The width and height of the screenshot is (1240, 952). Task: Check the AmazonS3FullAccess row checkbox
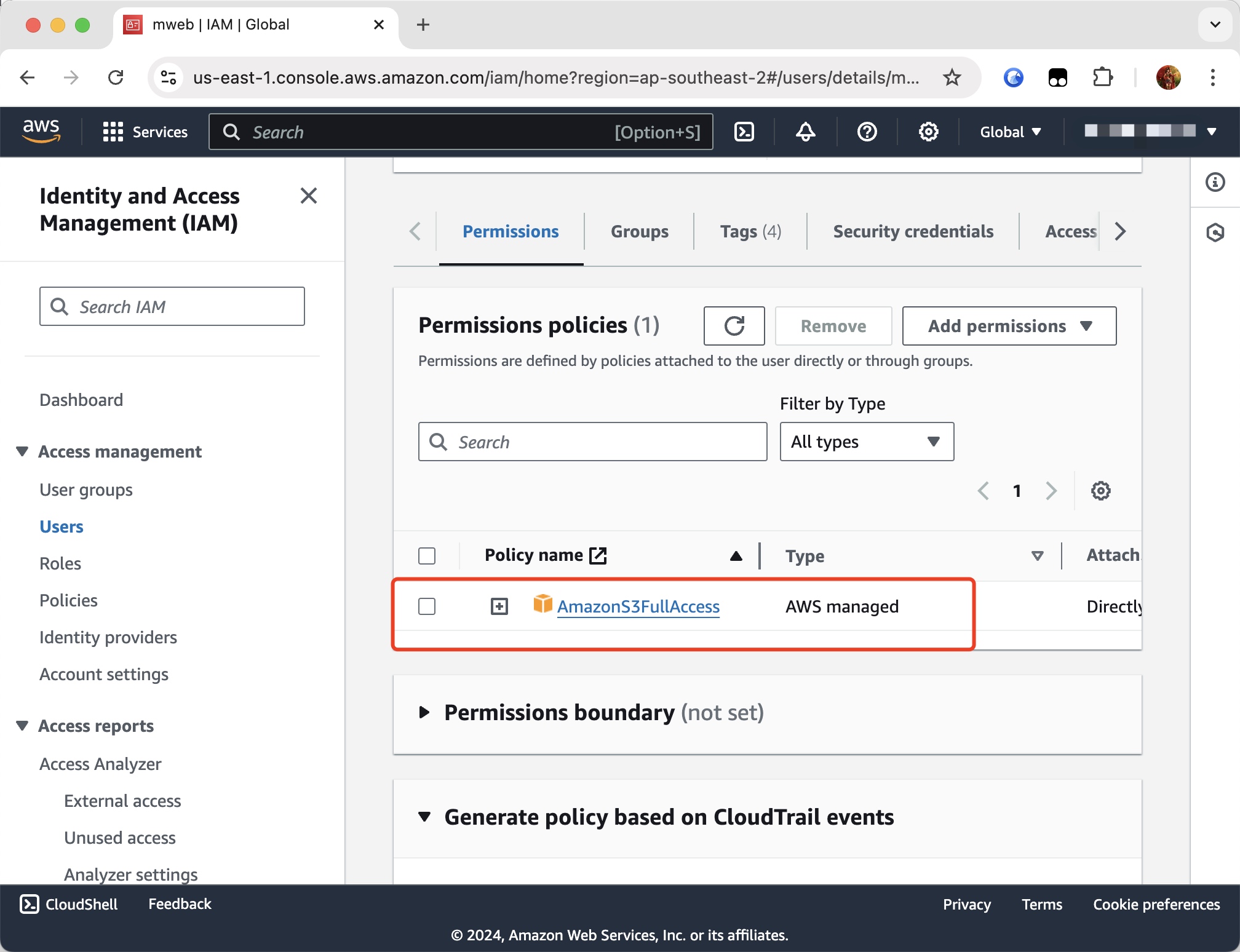point(427,606)
